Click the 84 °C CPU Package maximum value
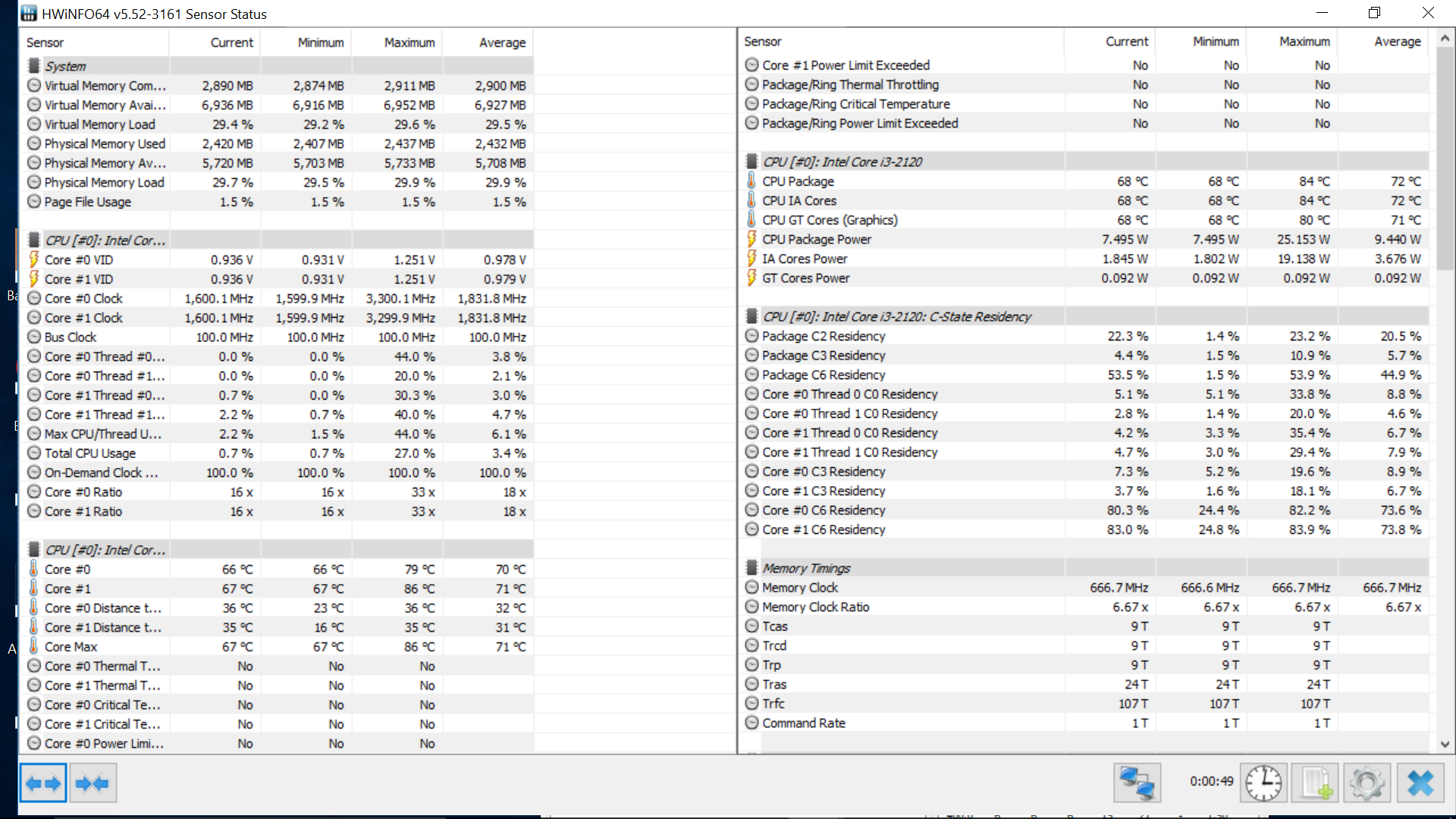The height and width of the screenshot is (819, 1456). tap(1314, 181)
